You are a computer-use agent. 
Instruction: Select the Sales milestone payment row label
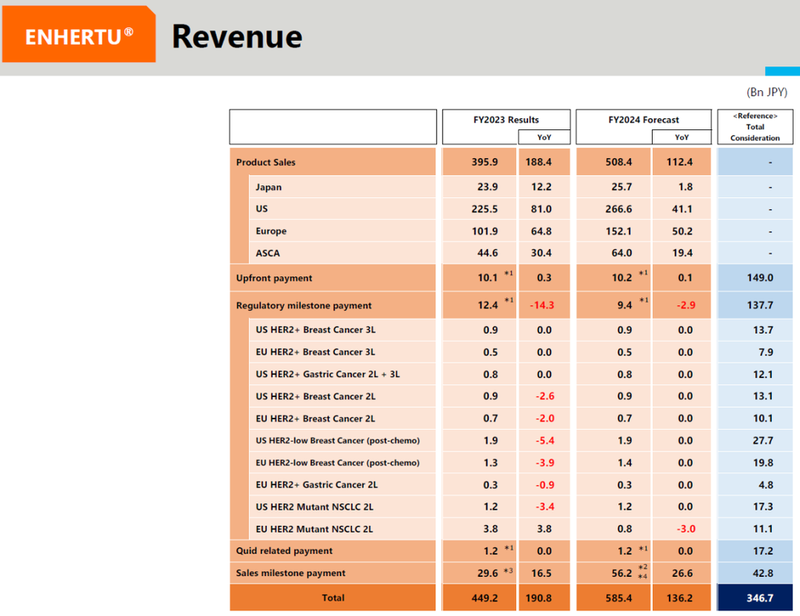290,573
